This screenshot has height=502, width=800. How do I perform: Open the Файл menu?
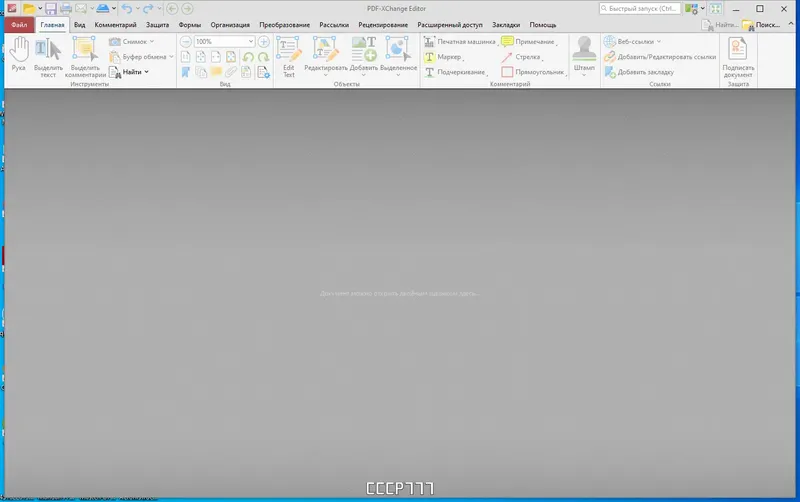19,24
